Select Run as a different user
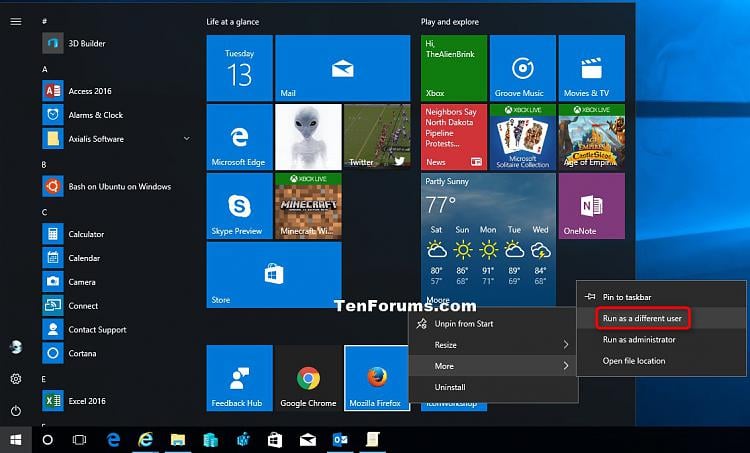 (662, 318)
